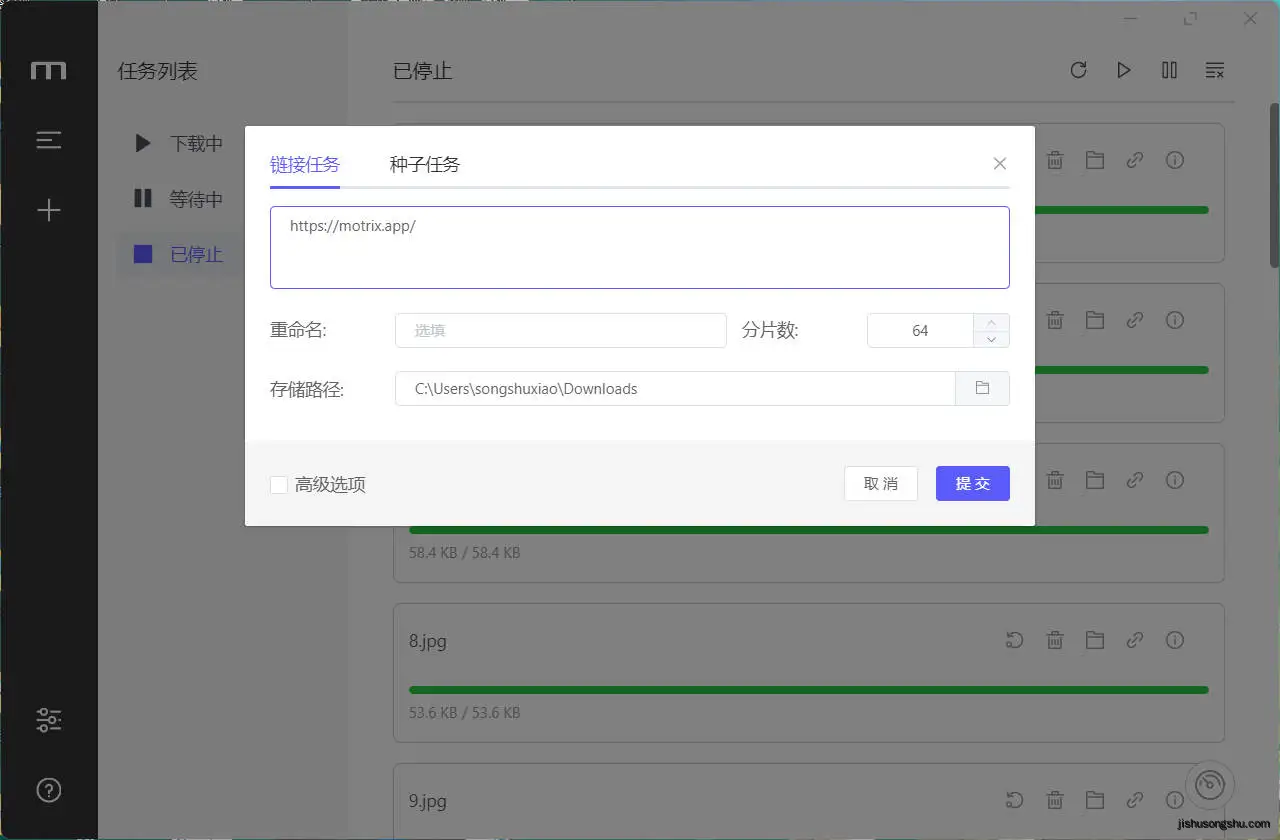Image resolution: width=1280 pixels, height=840 pixels.
Task: Copy link of the 58.4 KB task
Action: (1135, 480)
